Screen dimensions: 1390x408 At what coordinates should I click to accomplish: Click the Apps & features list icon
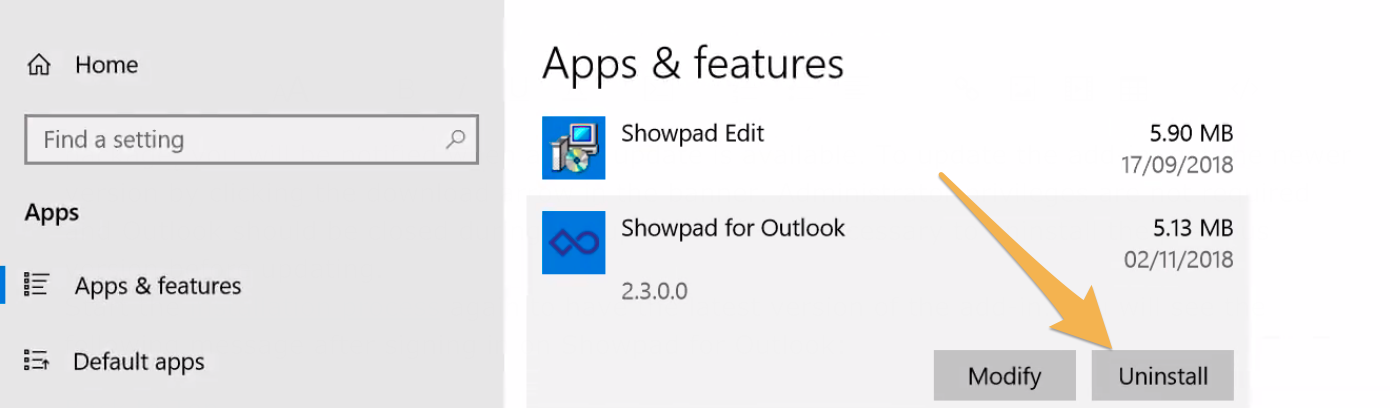(37, 285)
